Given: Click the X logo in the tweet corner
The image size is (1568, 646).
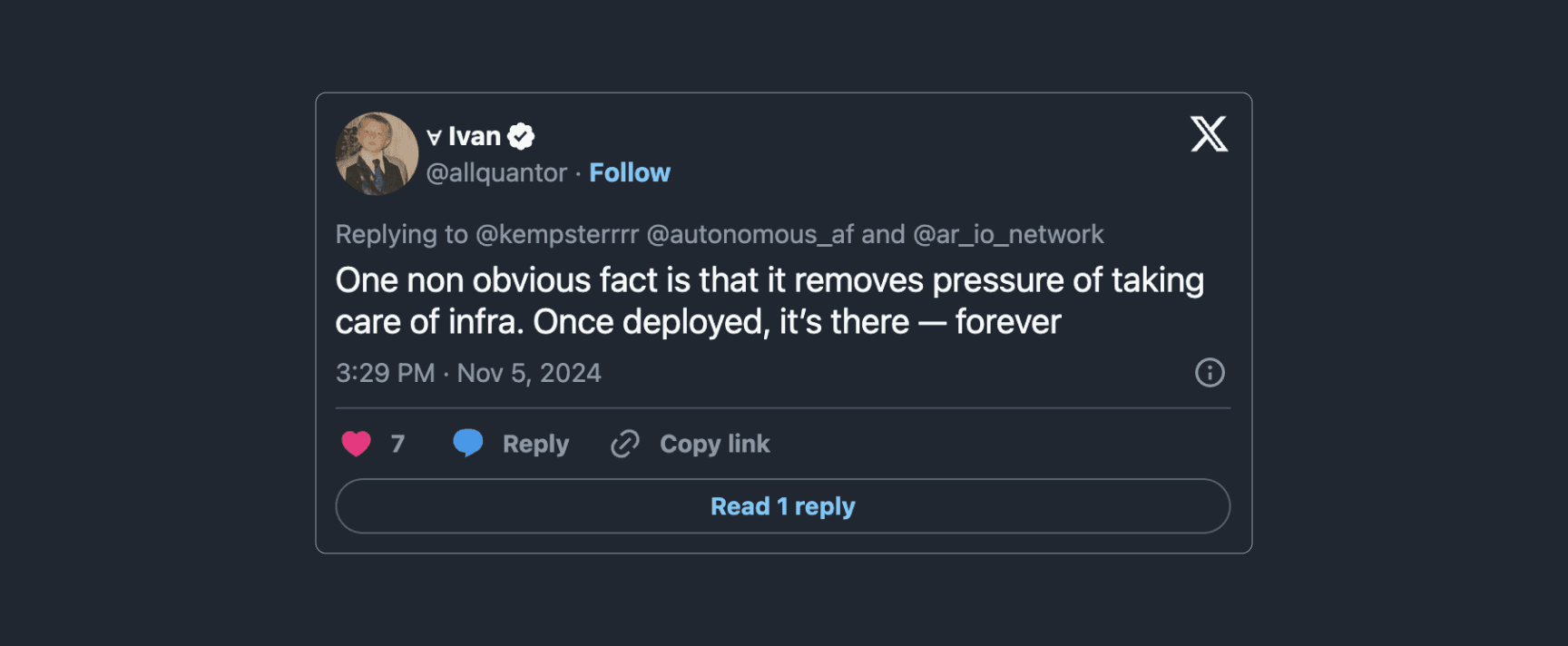Looking at the screenshot, I should 1209,134.
